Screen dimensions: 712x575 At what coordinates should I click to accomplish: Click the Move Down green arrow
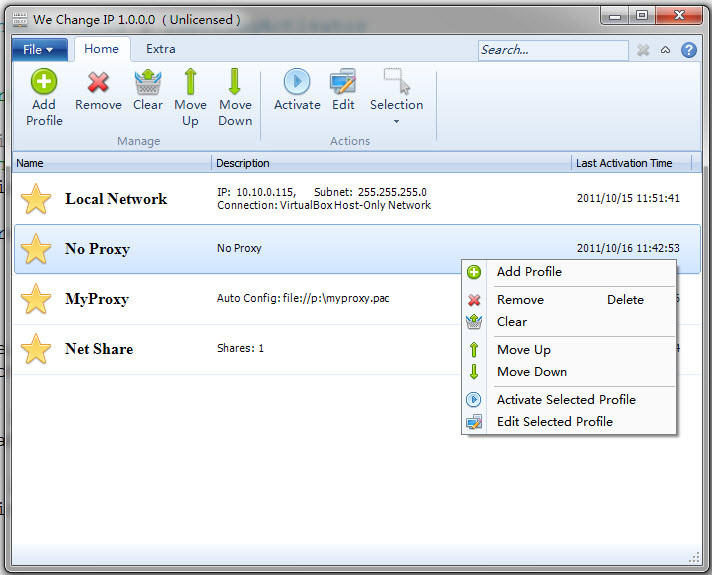(235, 82)
